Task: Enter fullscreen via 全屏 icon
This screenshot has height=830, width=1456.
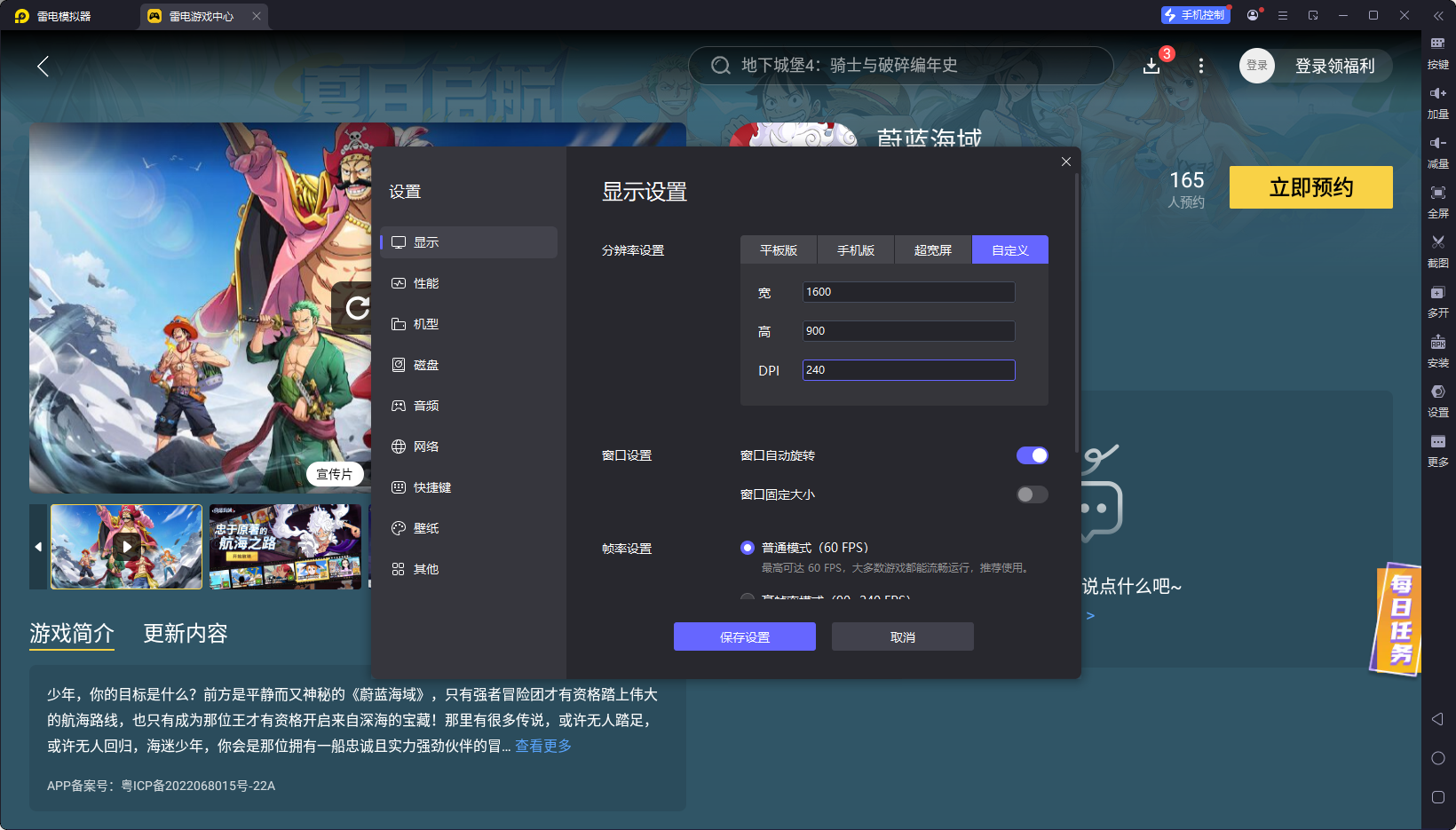Action: pos(1437,193)
